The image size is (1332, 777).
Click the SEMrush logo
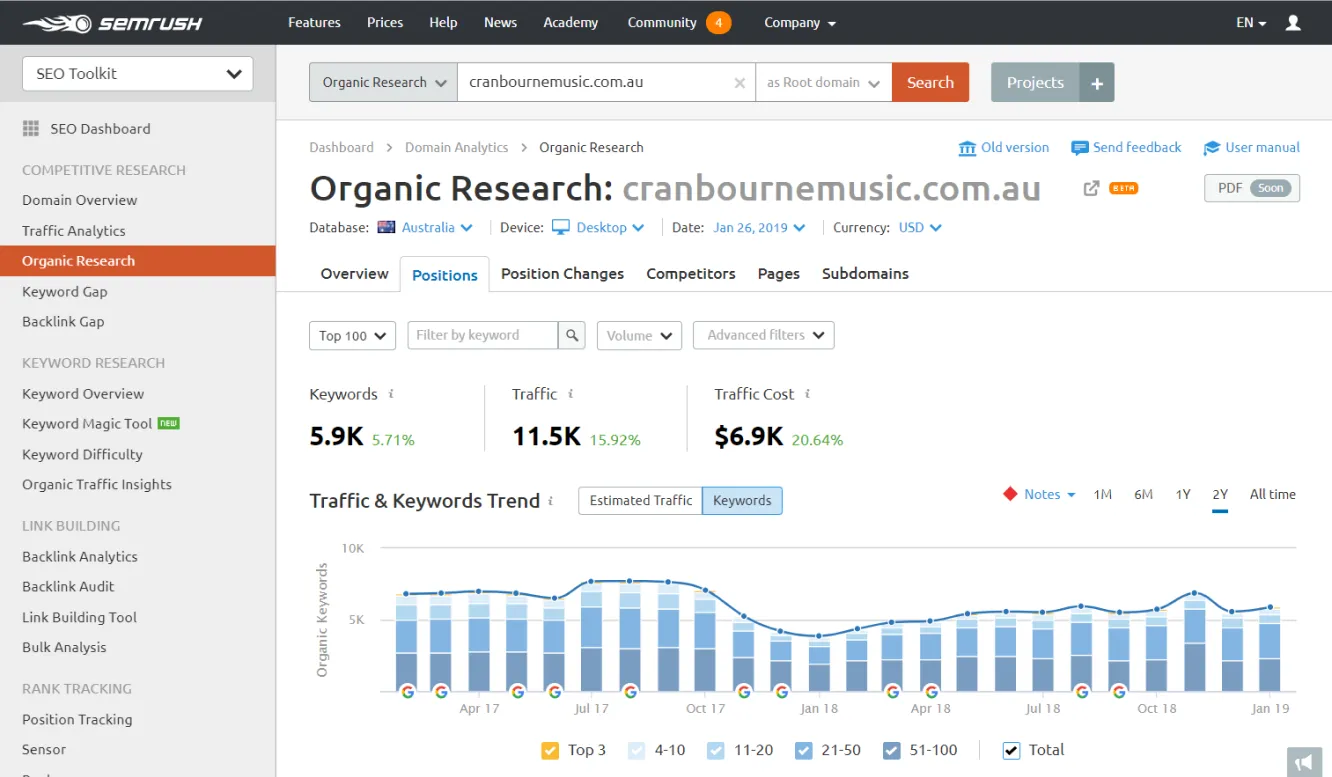(x=113, y=23)
